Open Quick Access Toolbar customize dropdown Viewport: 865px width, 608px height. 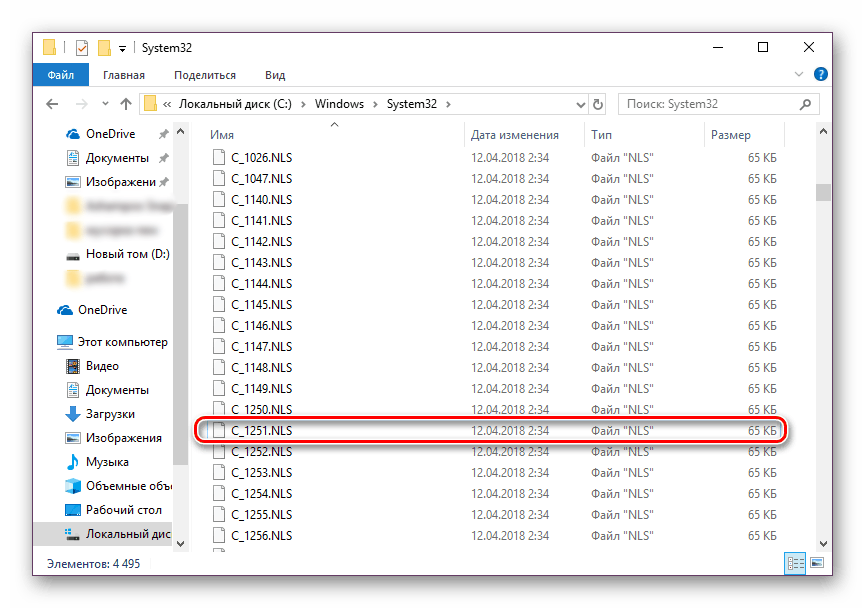(x=122, y=47)
